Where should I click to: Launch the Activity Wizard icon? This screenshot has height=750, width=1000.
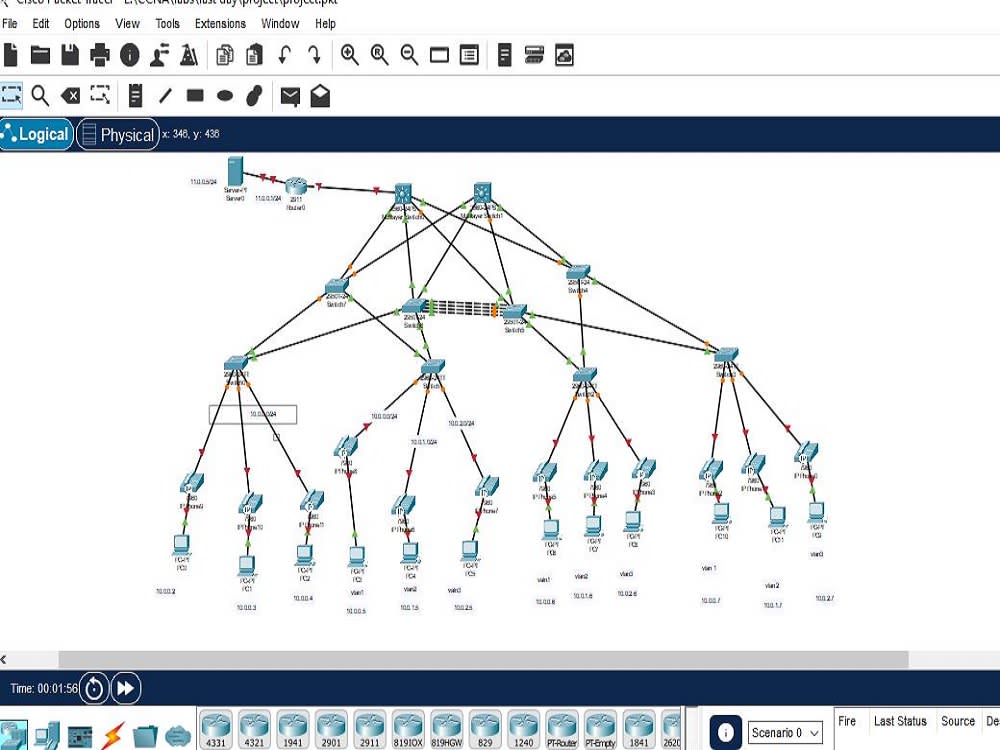point(189,55)
